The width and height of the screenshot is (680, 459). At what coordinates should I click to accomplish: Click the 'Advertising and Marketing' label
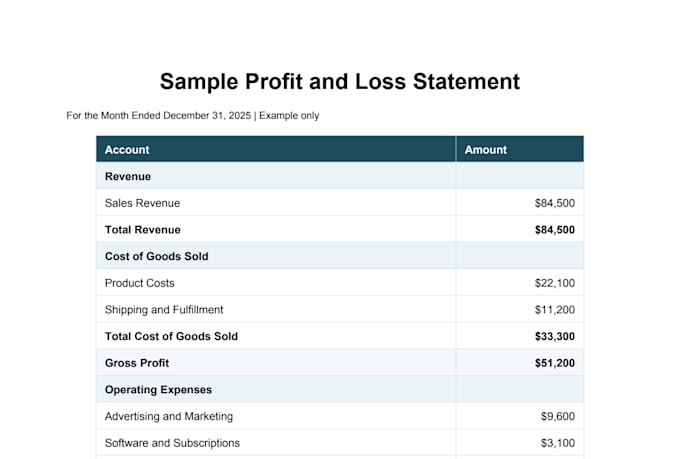click(169, 416)
